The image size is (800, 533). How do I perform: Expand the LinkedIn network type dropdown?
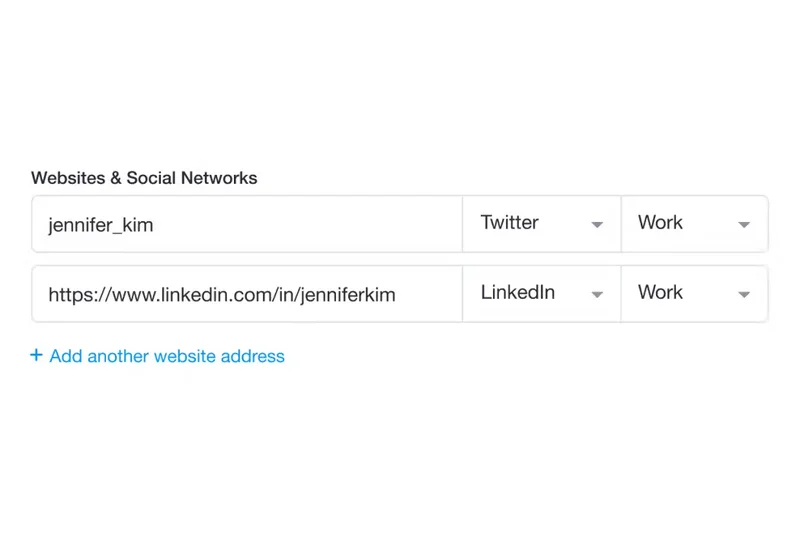541,294
